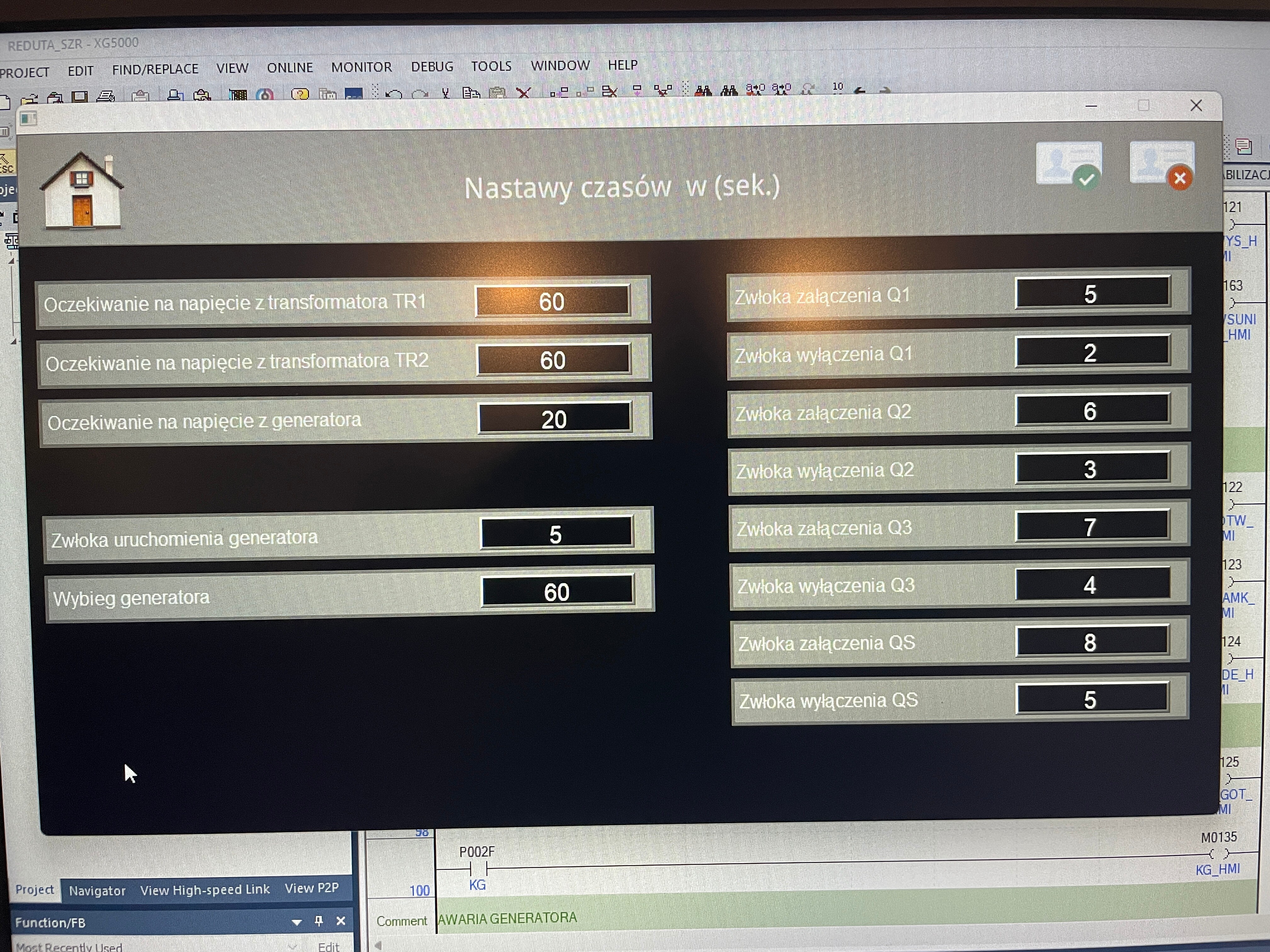
Task: Expand the Most Recently Used combo box
Action: tap(292, 946)
